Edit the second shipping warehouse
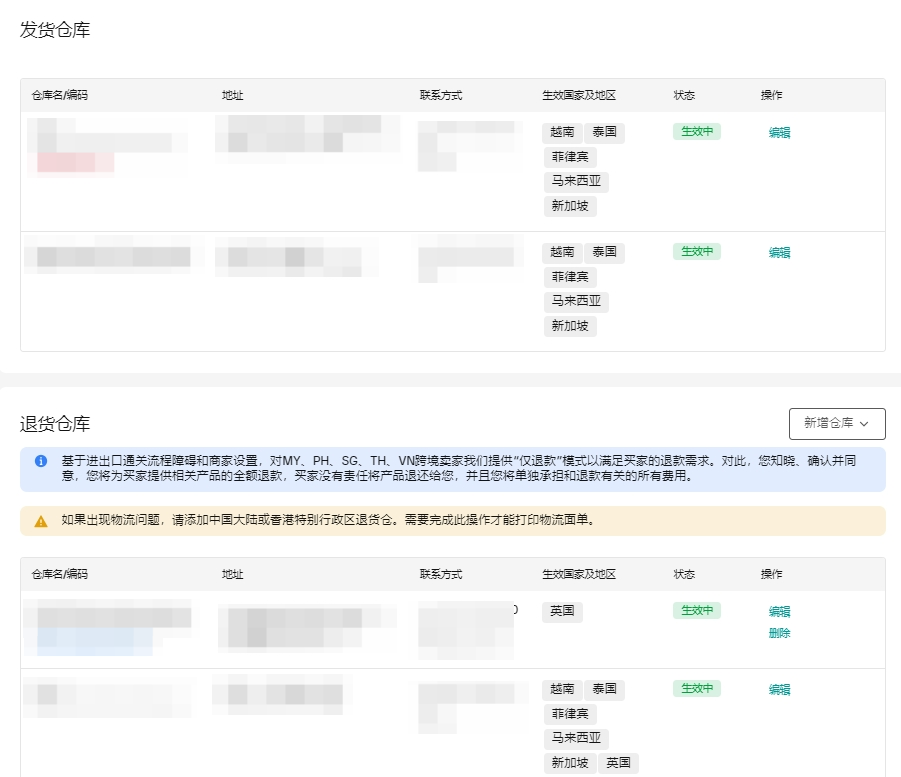901x777 pixels. (779, 252)
